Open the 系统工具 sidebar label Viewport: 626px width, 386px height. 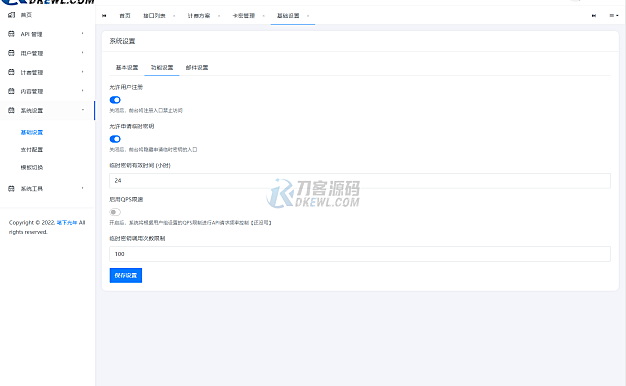point(32,189)
